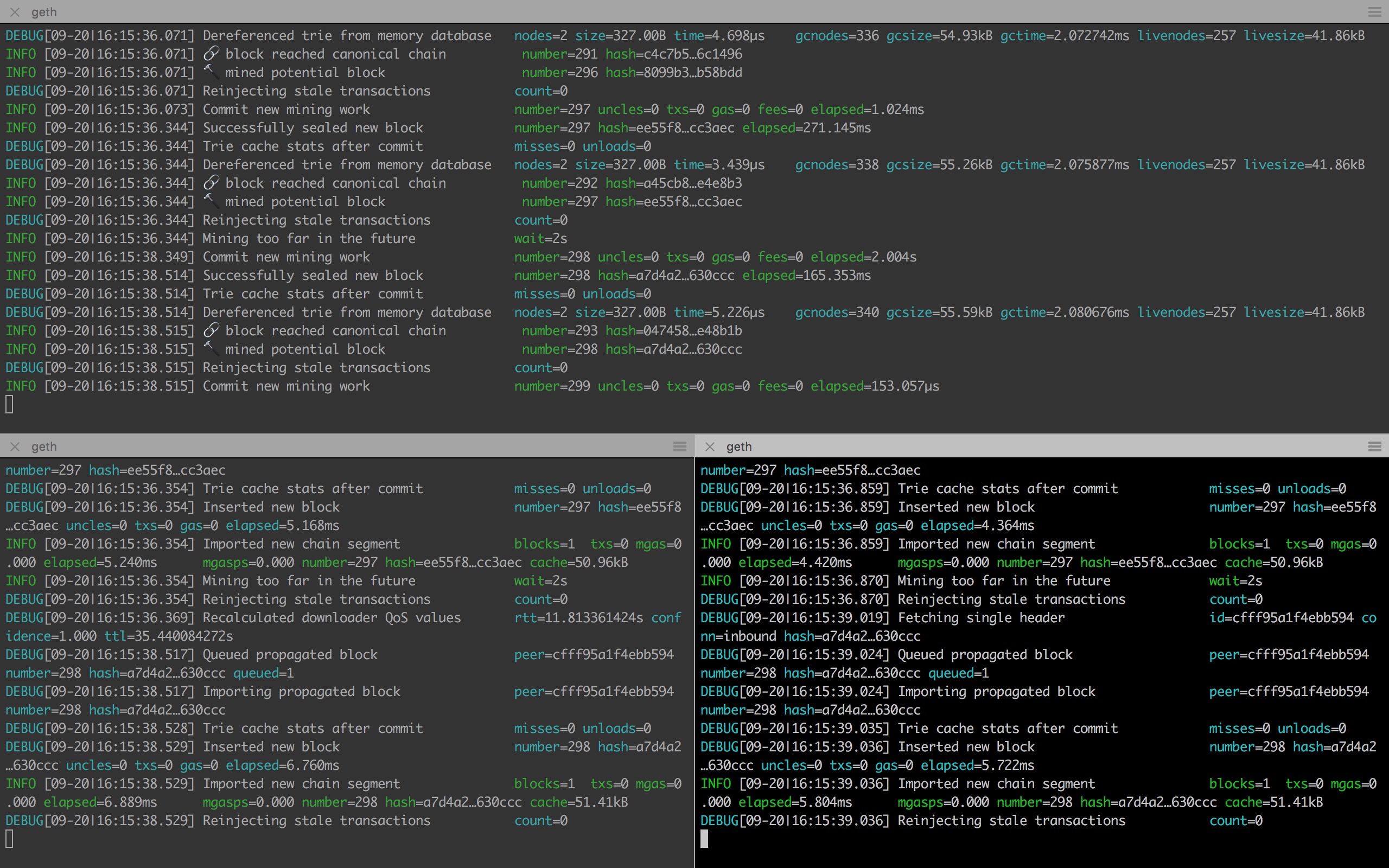Screen dimensions: 1389x868
Task: Close the bottom-right geth terminal pane
Action: click(710, 446)
